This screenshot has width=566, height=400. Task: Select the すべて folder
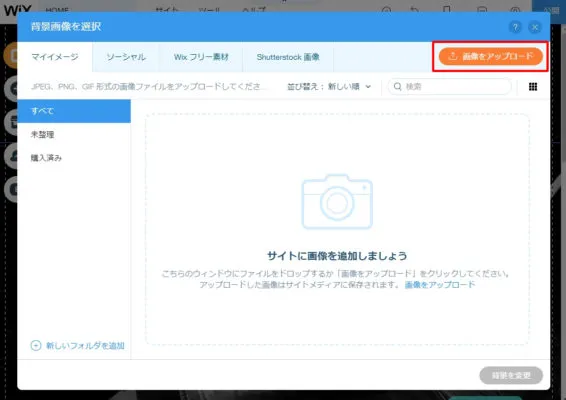[x=74, y=111]
